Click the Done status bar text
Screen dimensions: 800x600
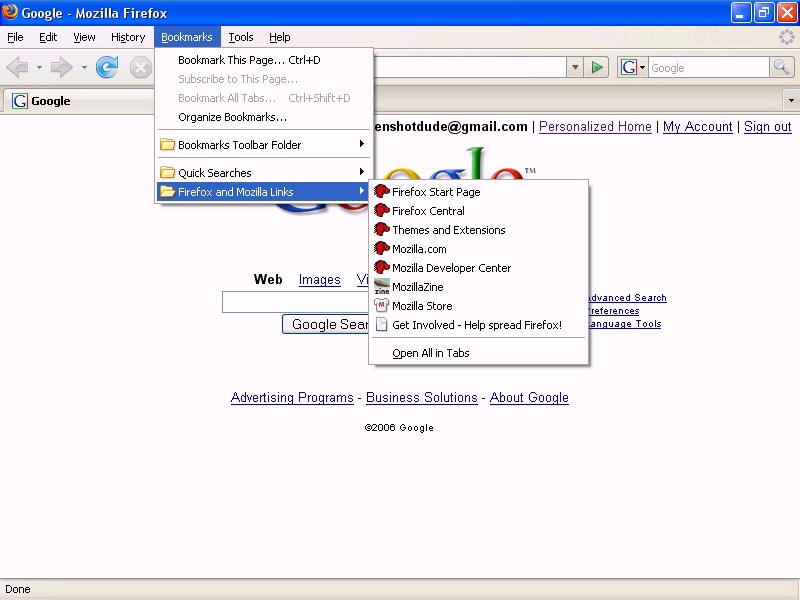click(x=18, y=589)
